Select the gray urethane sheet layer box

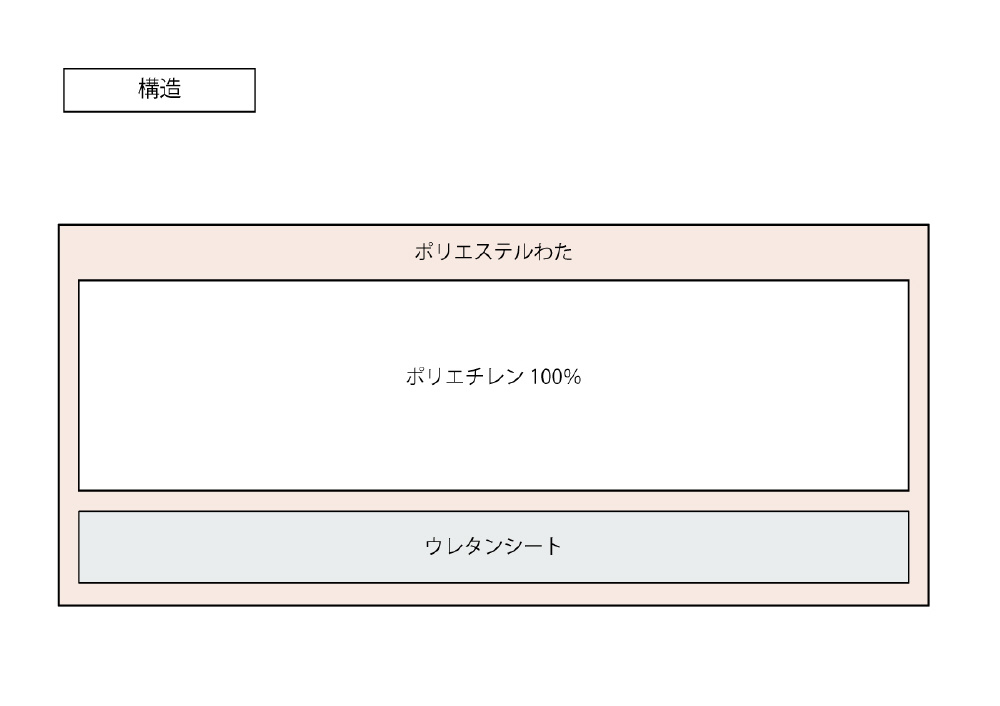[494, 547]
